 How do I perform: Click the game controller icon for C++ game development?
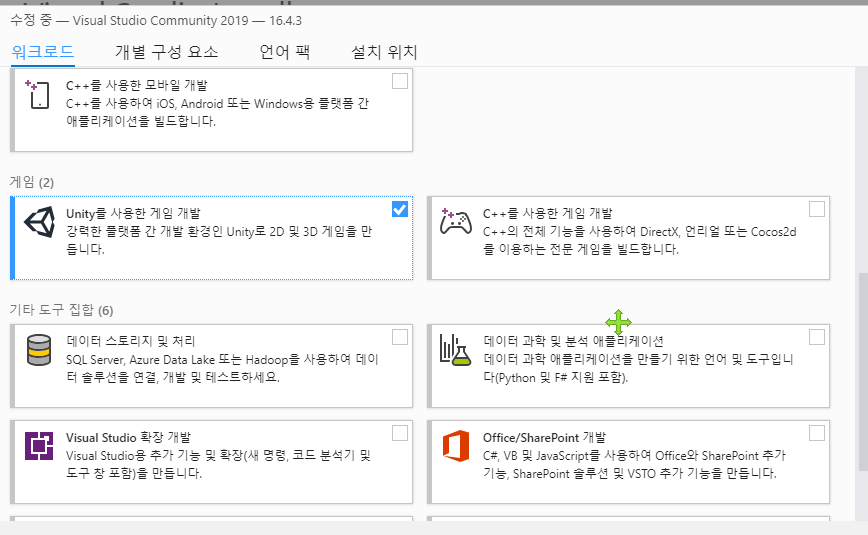click(456, 222)
